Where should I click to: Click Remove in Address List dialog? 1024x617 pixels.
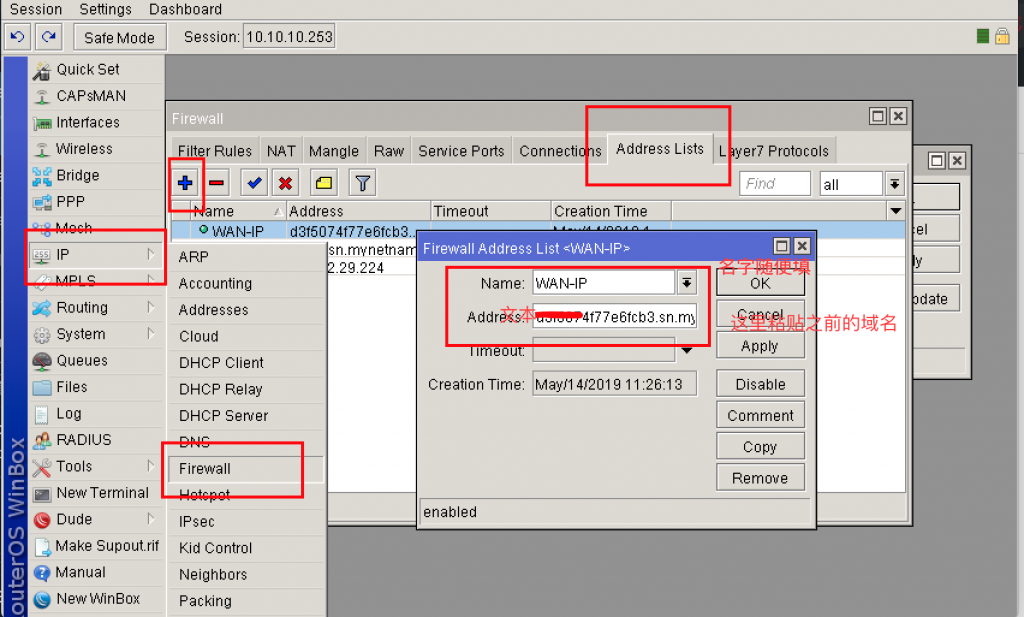coord(760,478)
